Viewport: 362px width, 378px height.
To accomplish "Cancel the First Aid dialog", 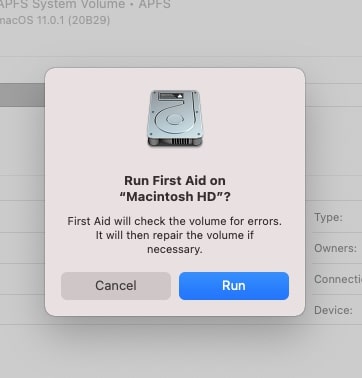I will (116, 286).
